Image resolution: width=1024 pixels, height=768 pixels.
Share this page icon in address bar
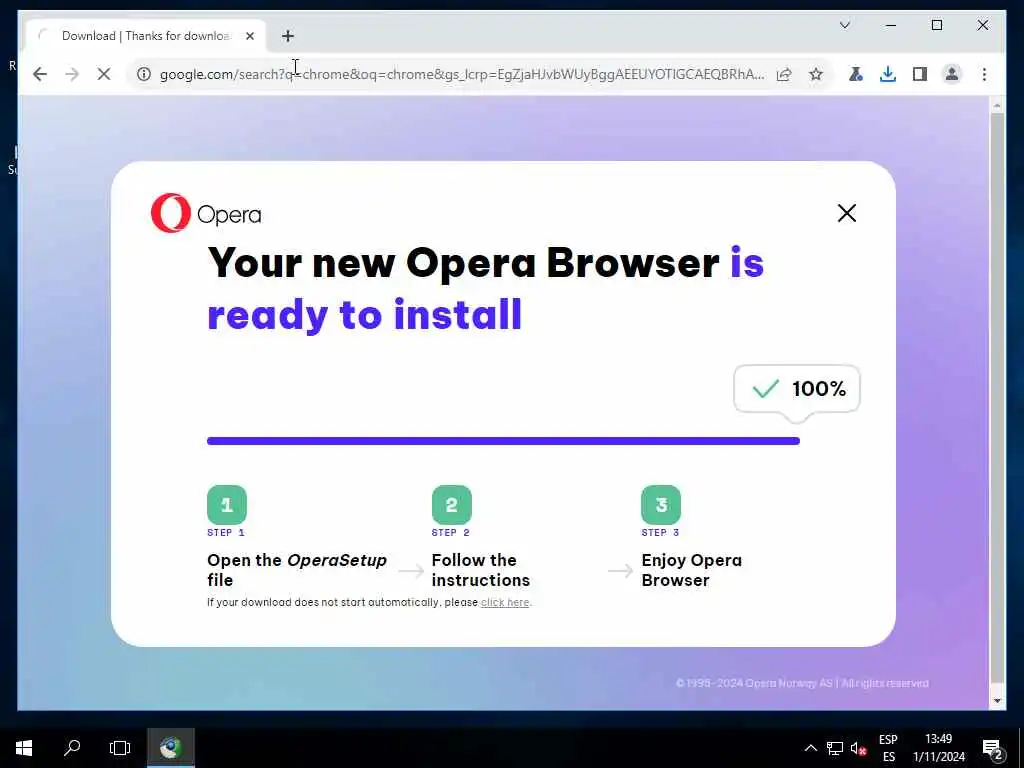784,74
